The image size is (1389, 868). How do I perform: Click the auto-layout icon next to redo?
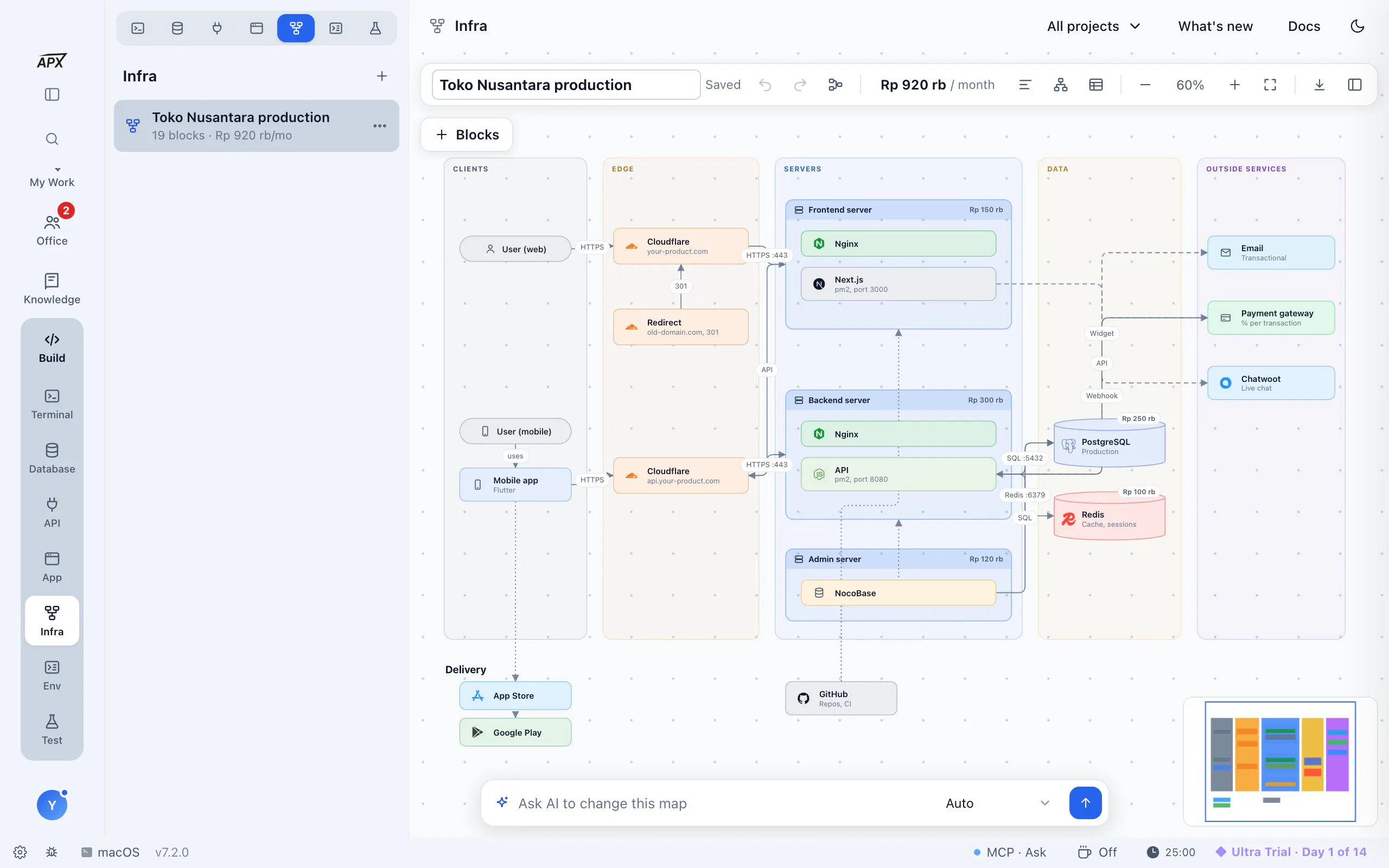(x=835, y=85)
